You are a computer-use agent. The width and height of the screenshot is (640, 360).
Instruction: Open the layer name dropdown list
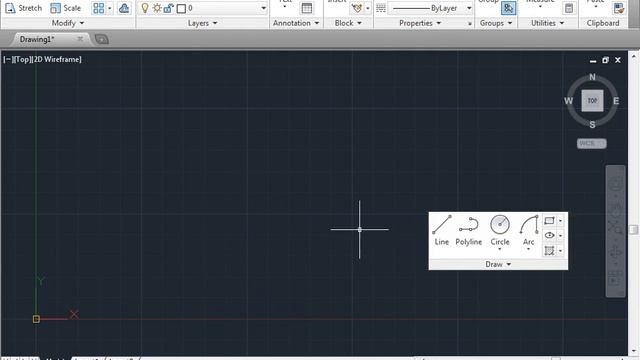pos(263,8)
